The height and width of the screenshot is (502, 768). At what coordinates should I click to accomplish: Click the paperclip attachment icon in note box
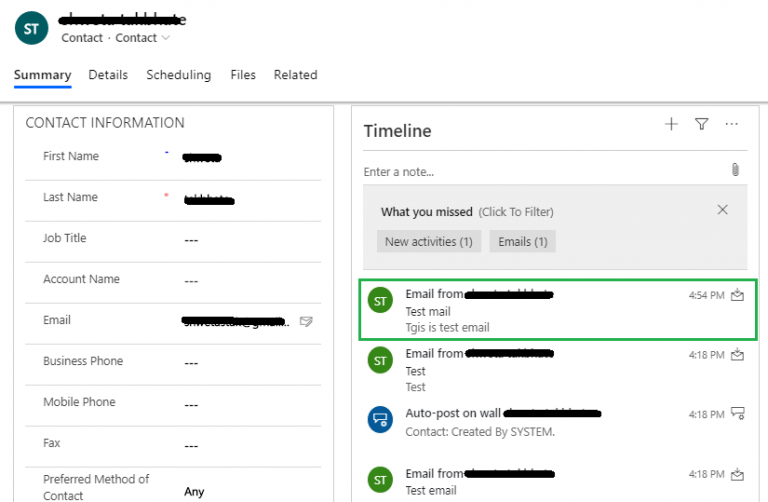(735, 170)
